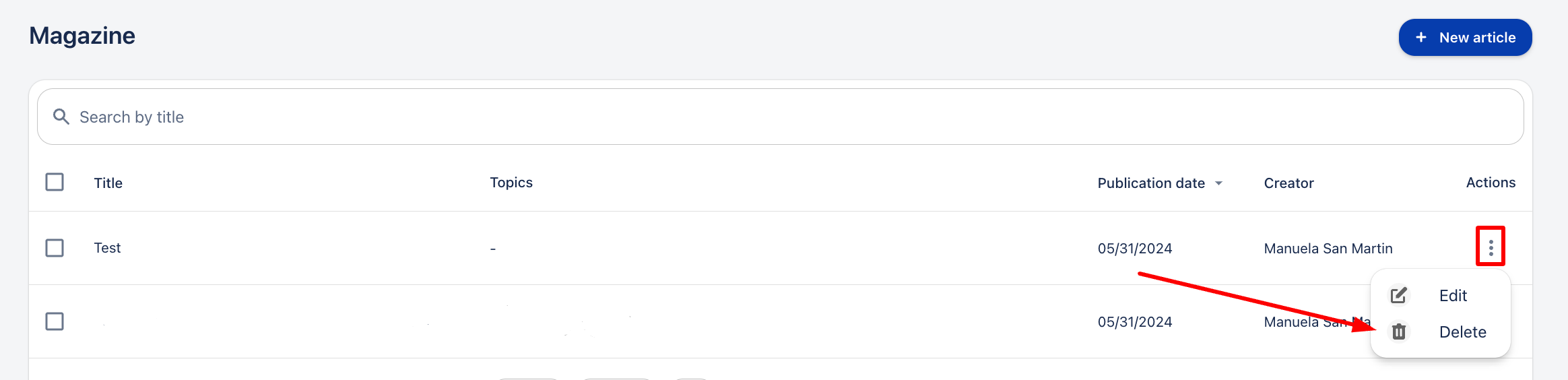Viewport: 1568px width, 380px height.
Task: Click the Creator column header
Action: point(1288,183)
